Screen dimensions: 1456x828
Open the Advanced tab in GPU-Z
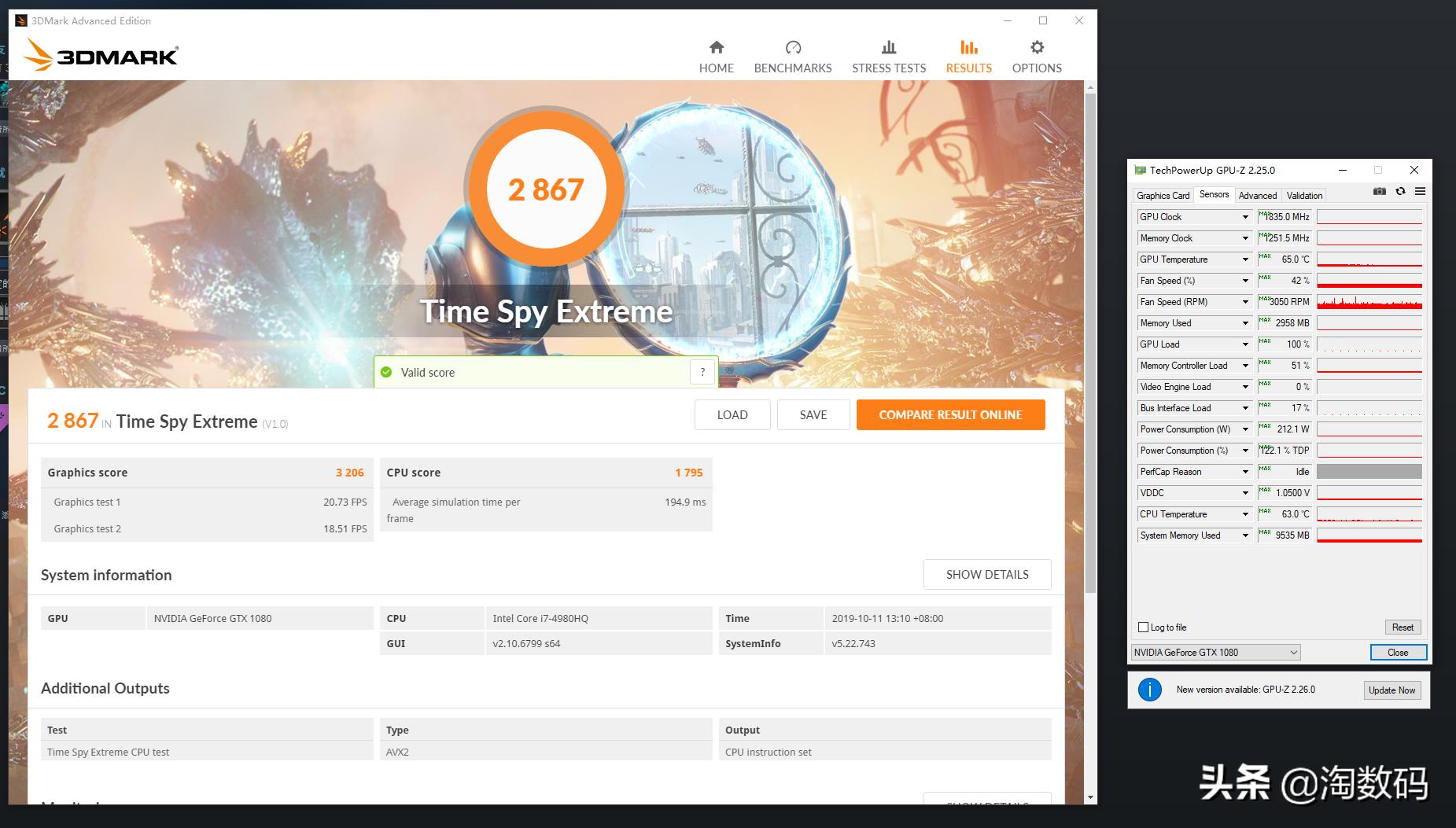tap(1257, 196)
